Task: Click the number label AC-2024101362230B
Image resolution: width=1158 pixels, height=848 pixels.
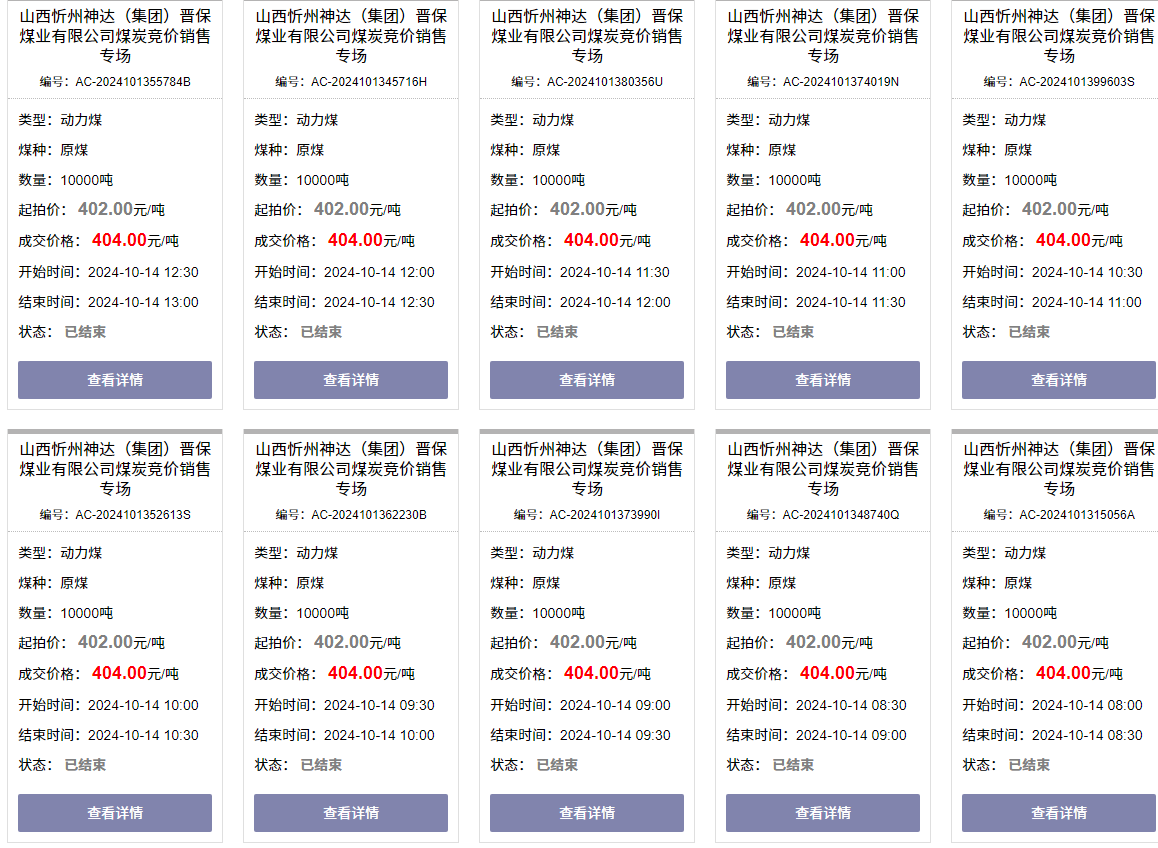Action: click(369, 515)
